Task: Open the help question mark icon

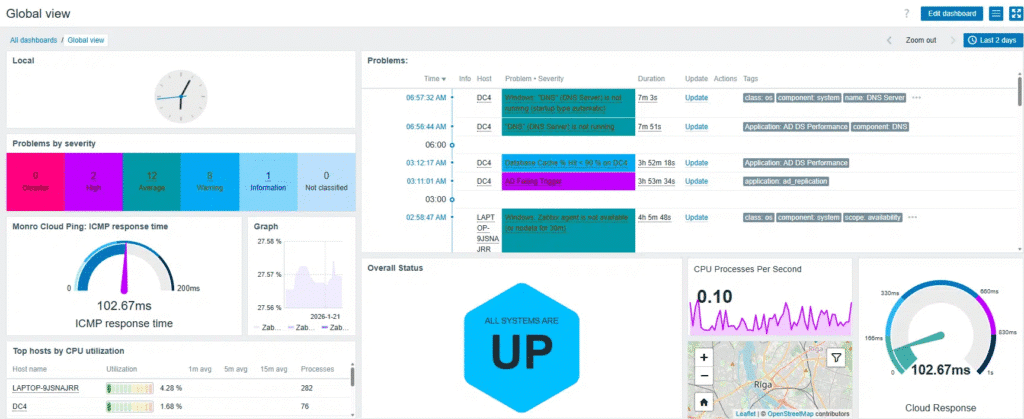Action: [x=906, y=14]
